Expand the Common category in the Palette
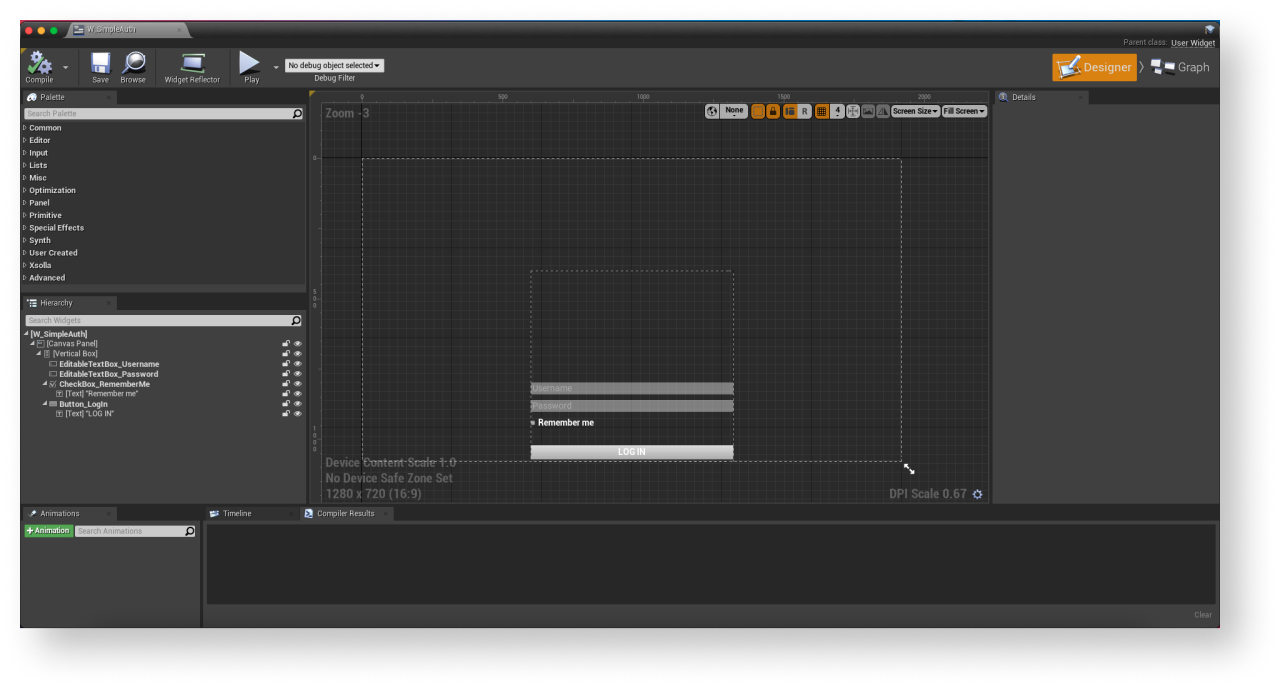 point(45,128)
